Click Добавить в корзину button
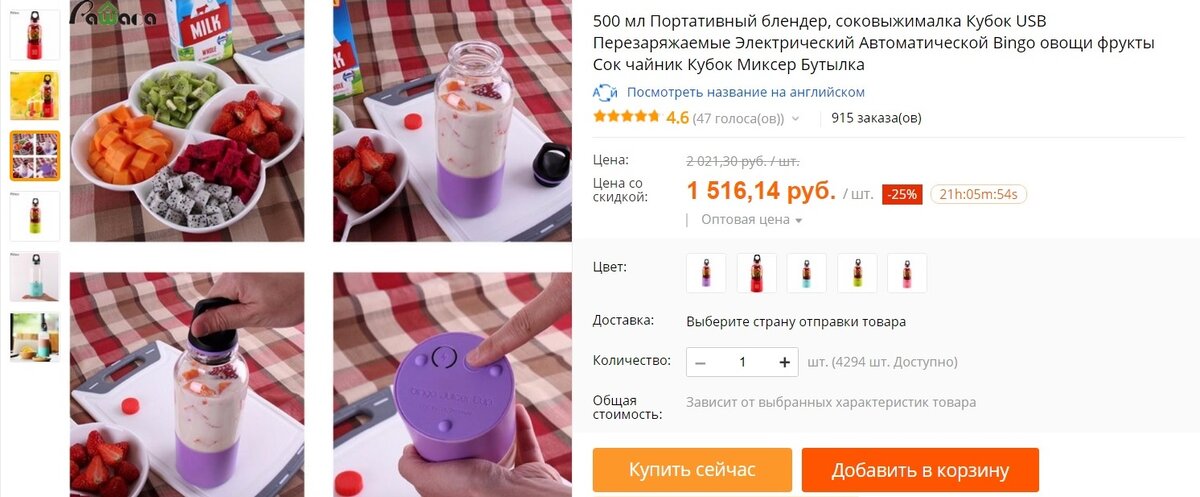1200x497 pixels. pos(920,470)
